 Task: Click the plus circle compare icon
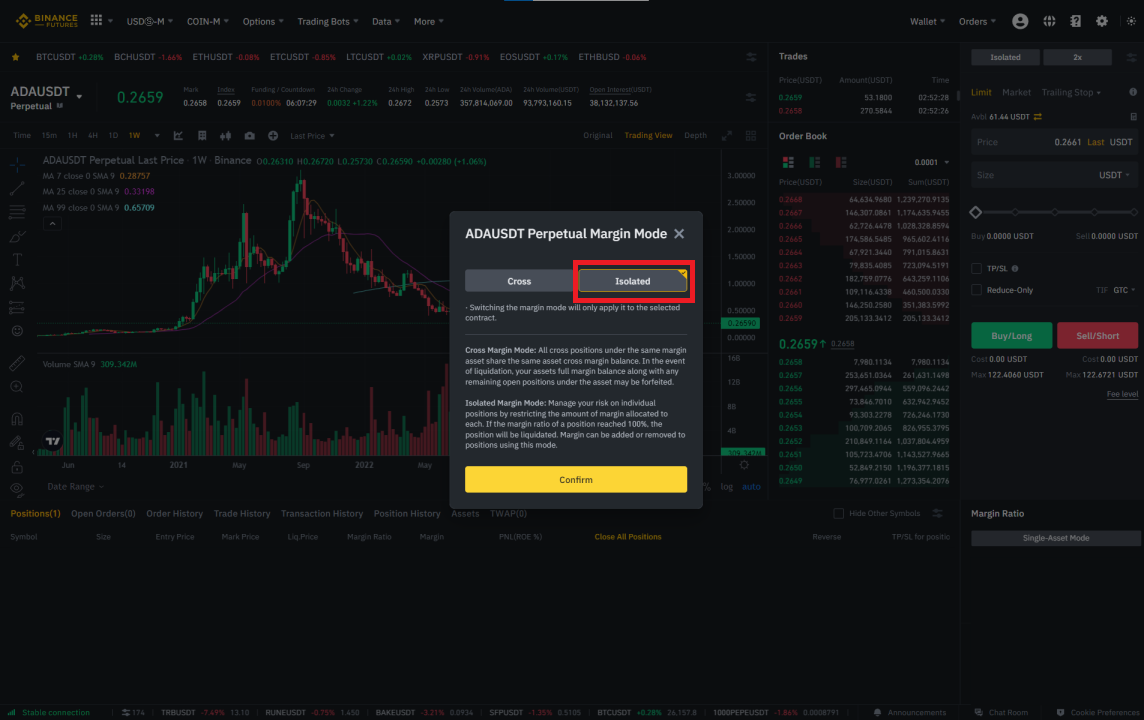(x=273, y=136)
